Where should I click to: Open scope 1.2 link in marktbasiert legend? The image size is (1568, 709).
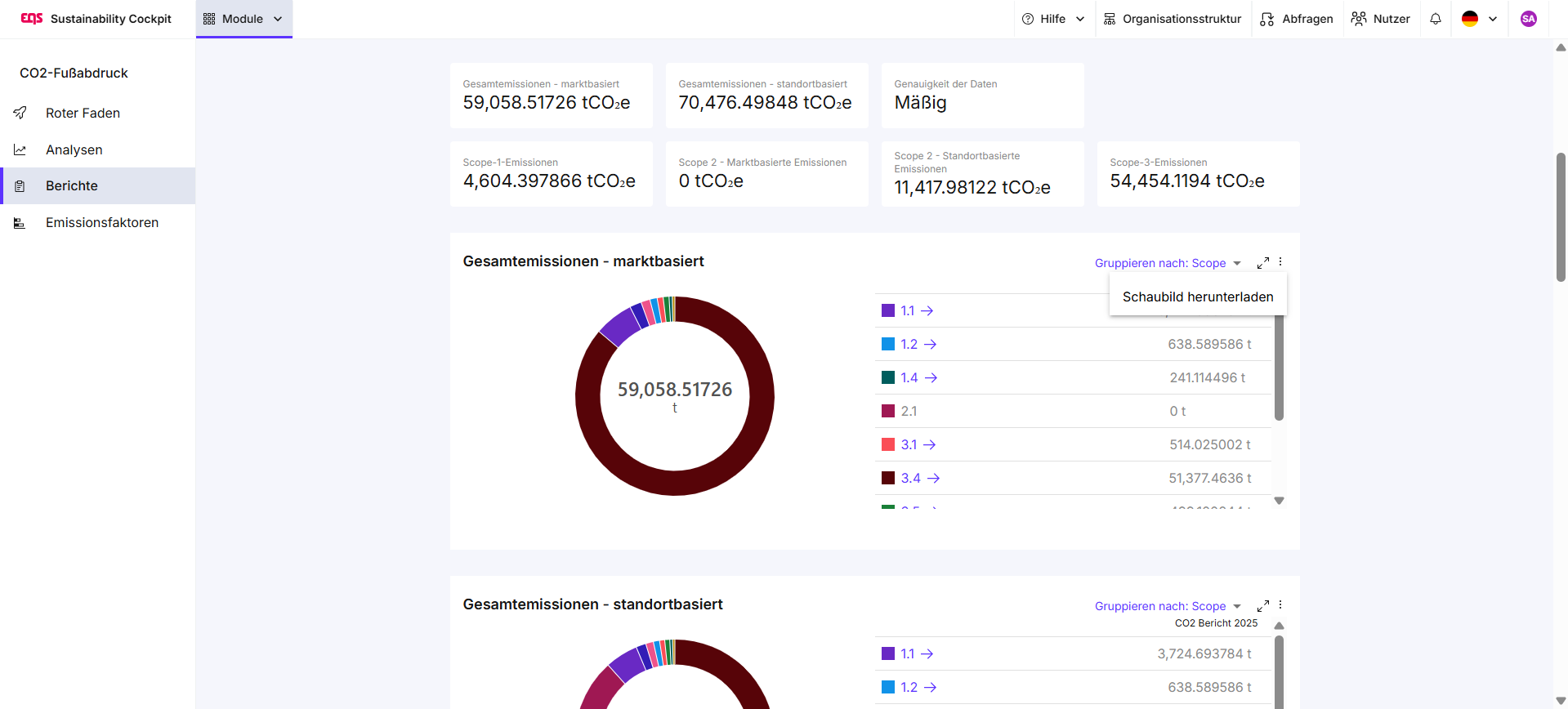point(909,345)
